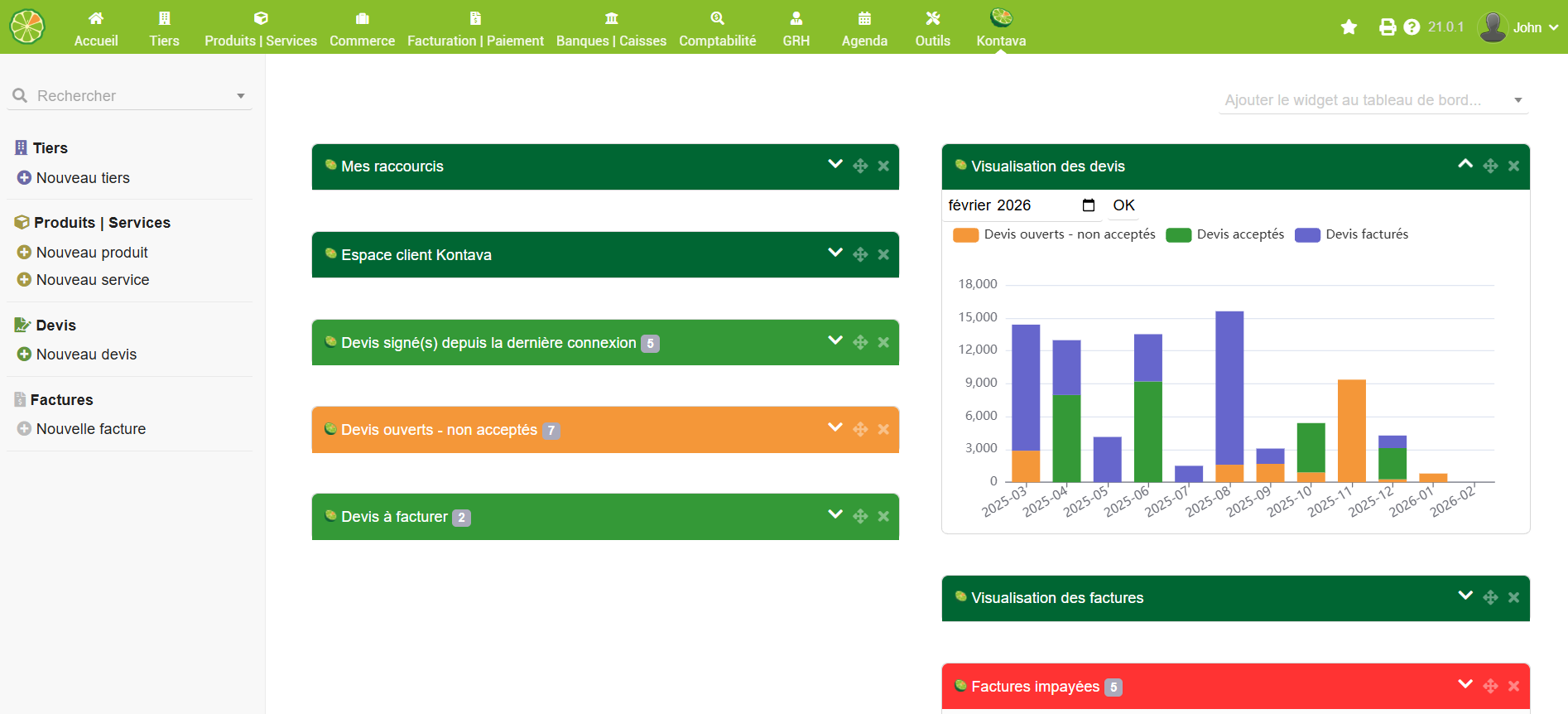Open the Comptabilité menu

click(717, 27)
